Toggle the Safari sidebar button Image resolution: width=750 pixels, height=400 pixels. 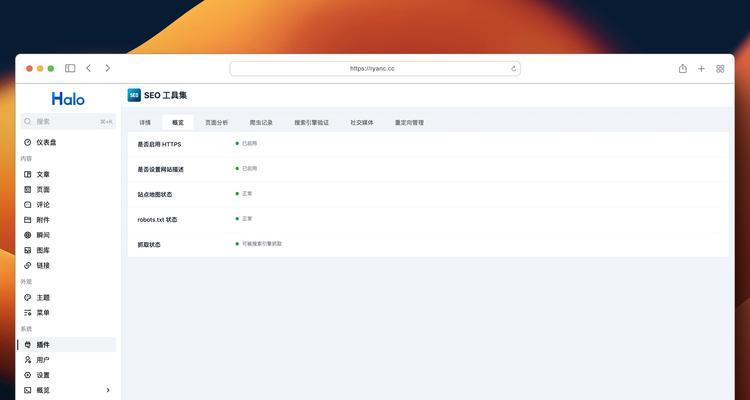point(70,68)
